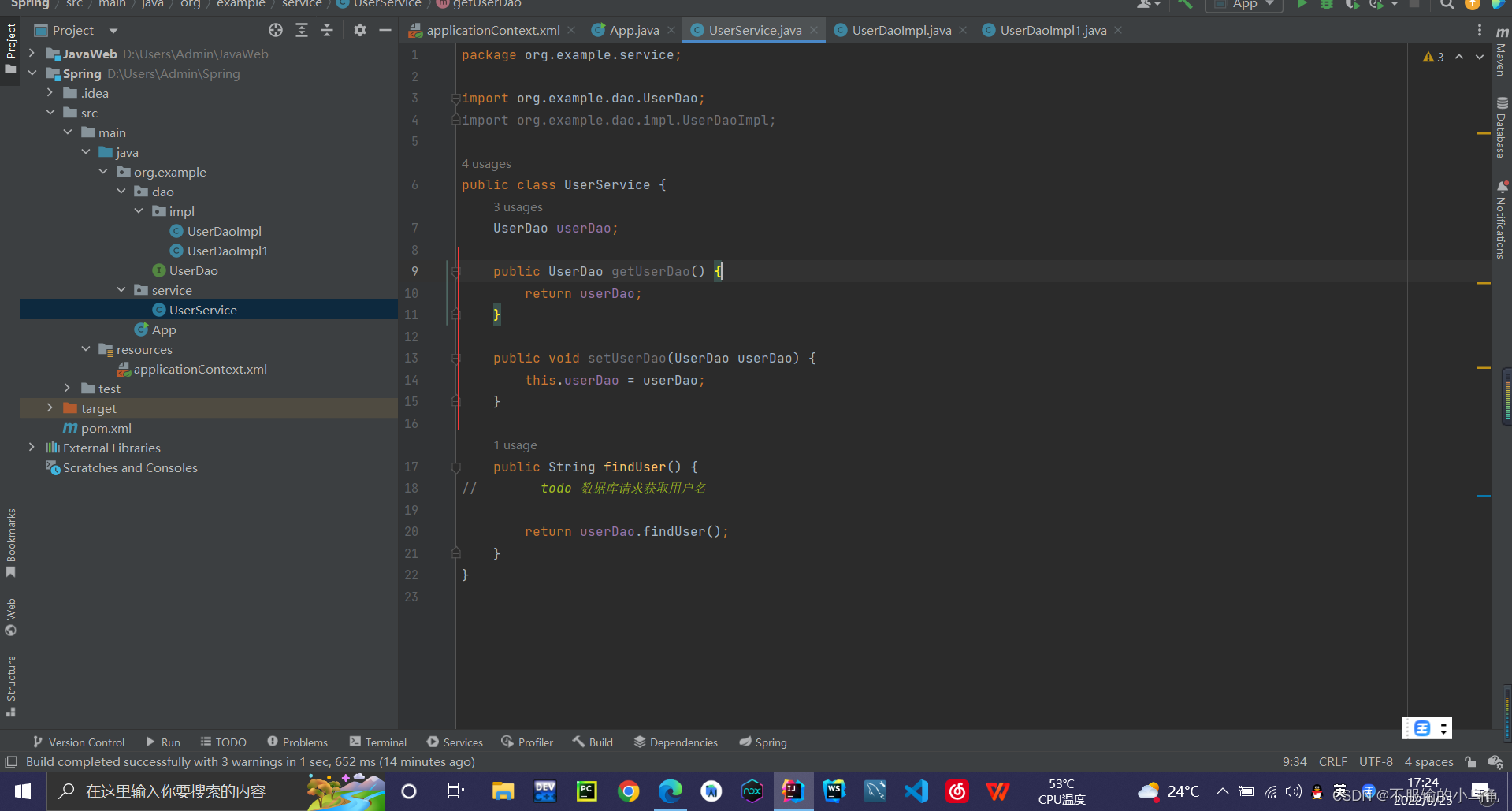
Task: Open the Services tool window
Action: coord(455,742)
